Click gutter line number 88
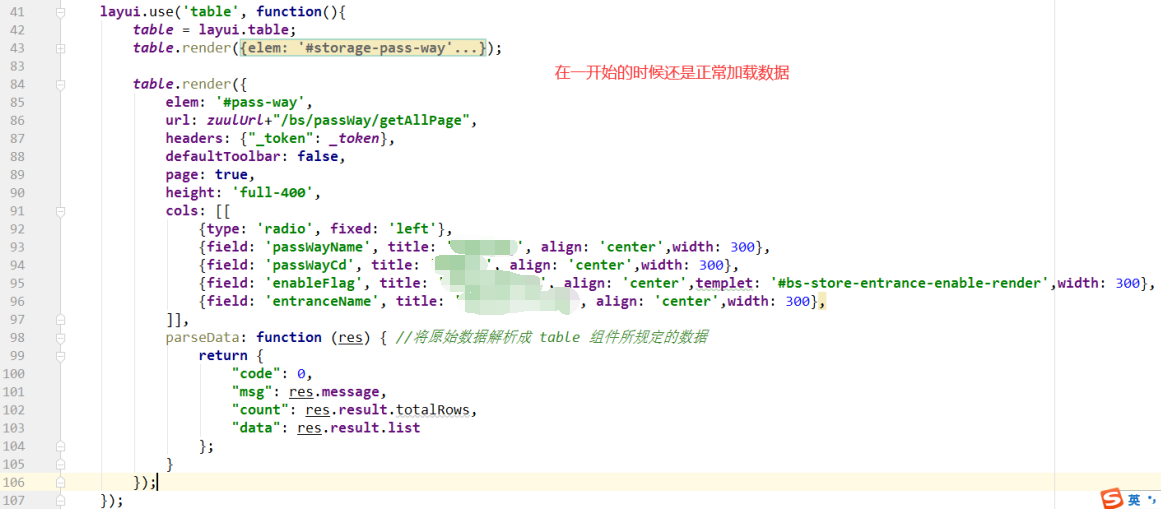This screenshot has height=509, width=1161. click(16, 156)
